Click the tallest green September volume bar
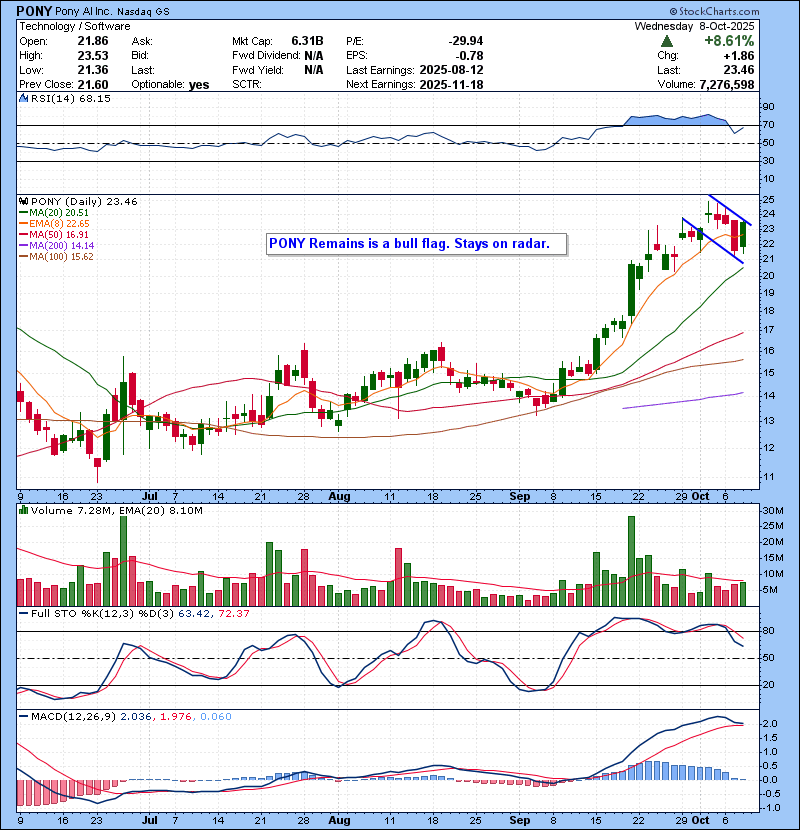The height and width of the screenshot is (830, 800). point(631,561)
